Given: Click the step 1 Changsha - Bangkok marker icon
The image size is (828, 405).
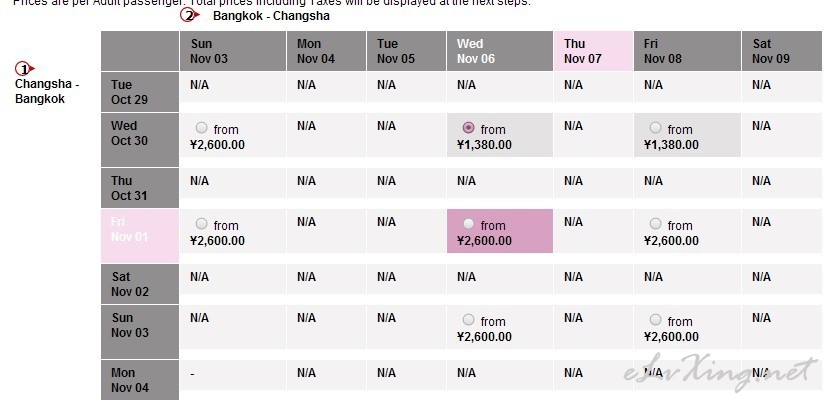Looking at the screenshot, I should (x=24, y=69).
